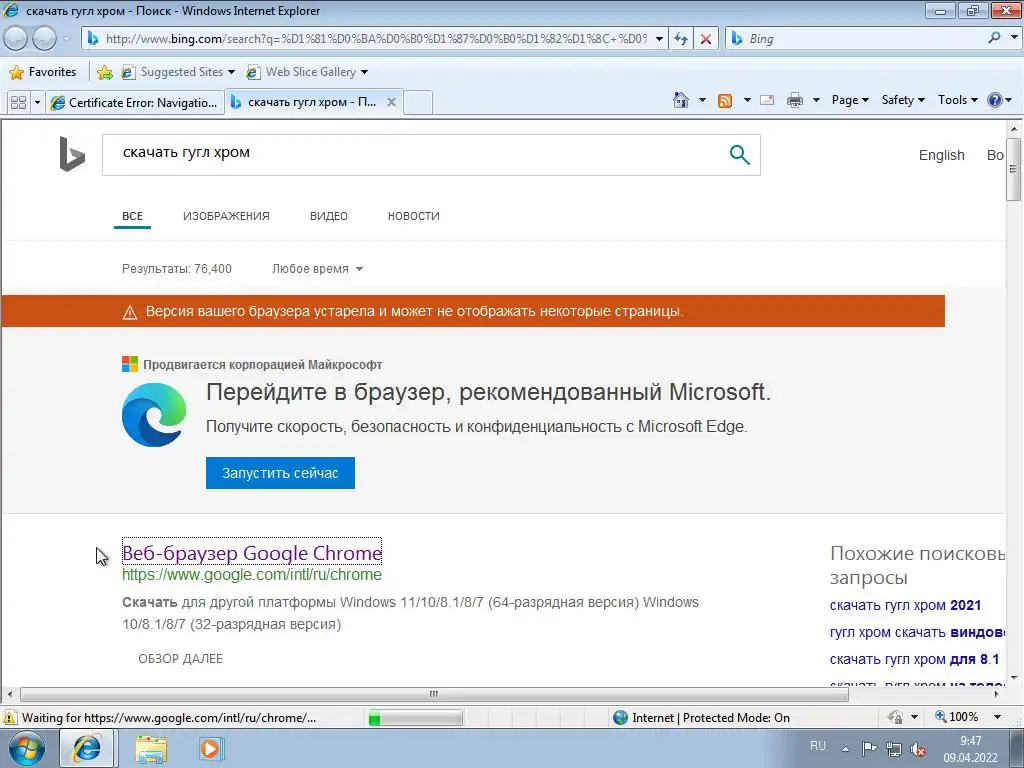
Task: Click the search magnifier in Bing toolbar box
Action: click(x=994, y=38)
